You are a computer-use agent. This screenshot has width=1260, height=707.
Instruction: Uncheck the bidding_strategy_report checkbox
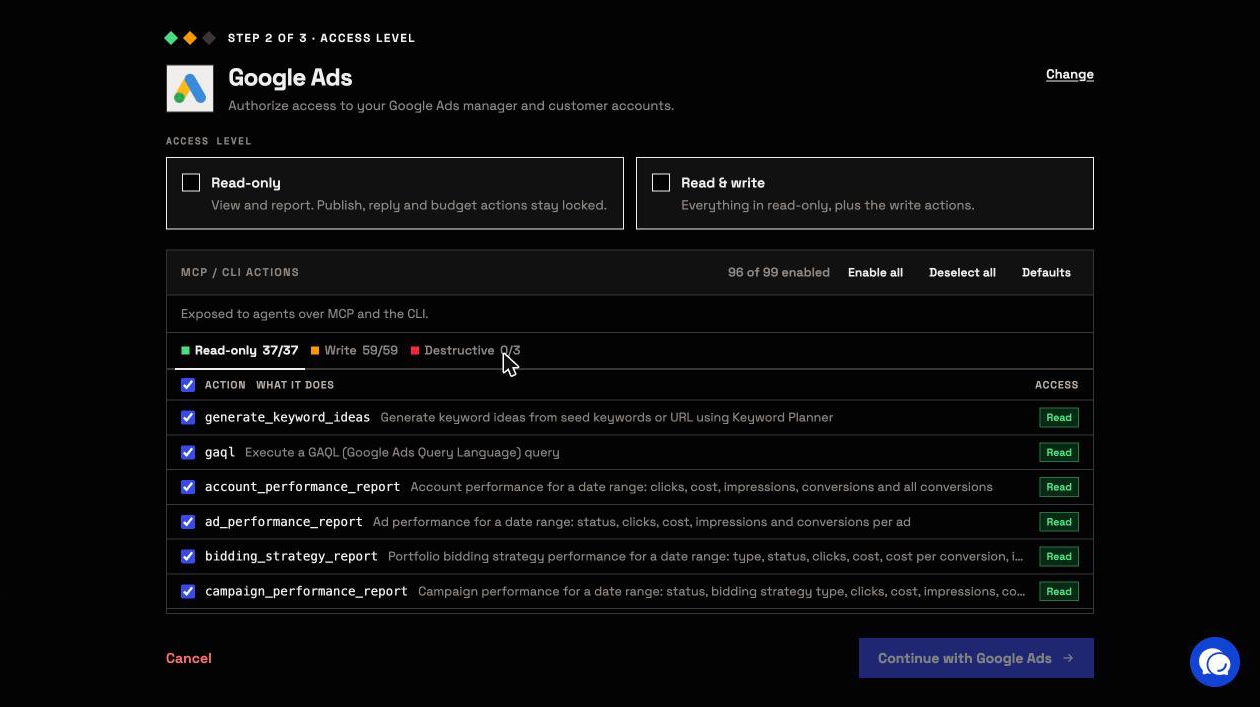click(x=188, y=557)
